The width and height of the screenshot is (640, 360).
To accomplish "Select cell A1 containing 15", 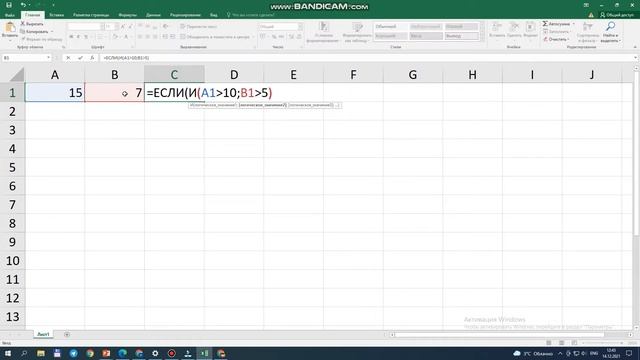I will click(x=55, y=93).
